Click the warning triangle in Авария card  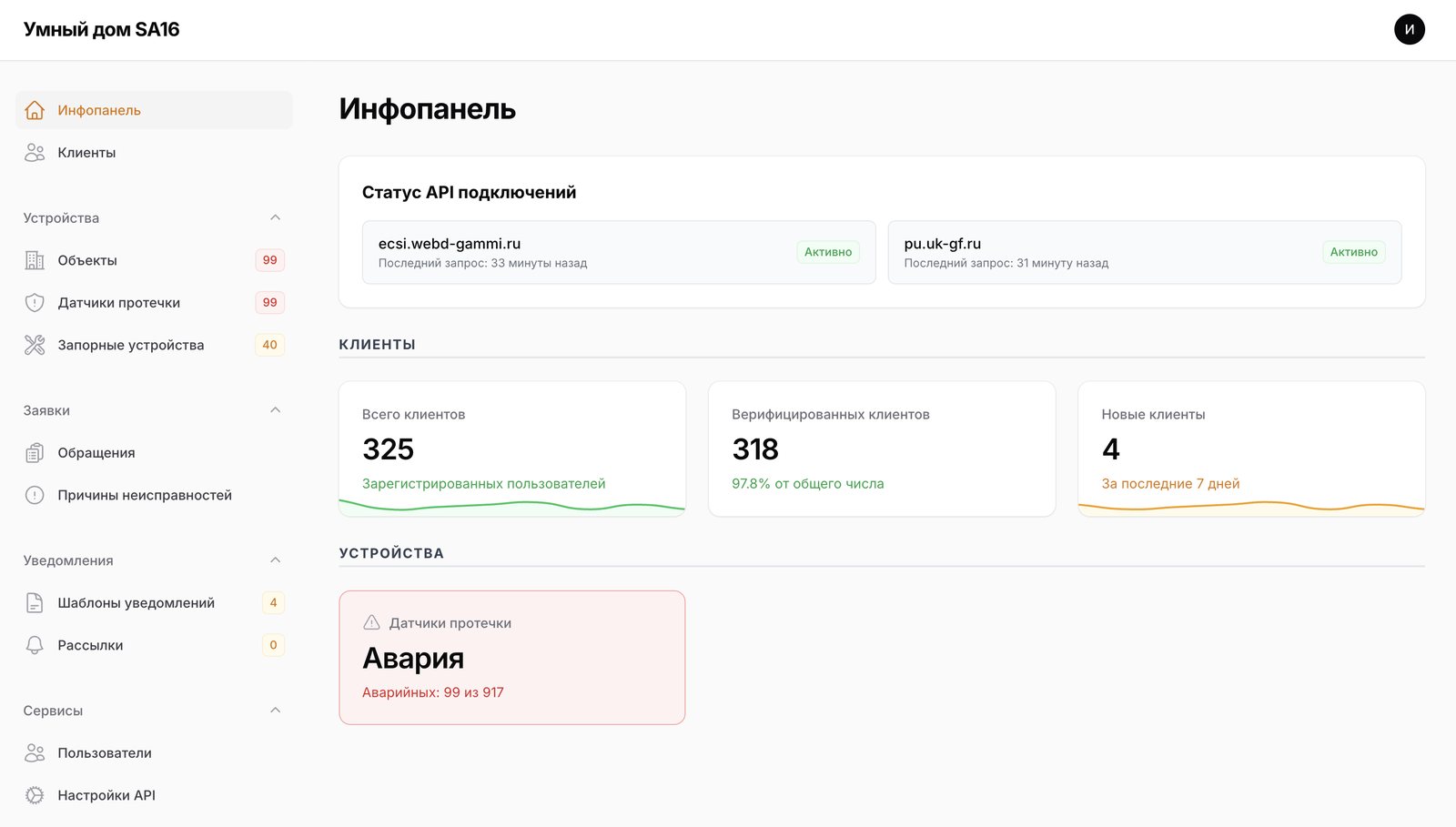[371, 623]
